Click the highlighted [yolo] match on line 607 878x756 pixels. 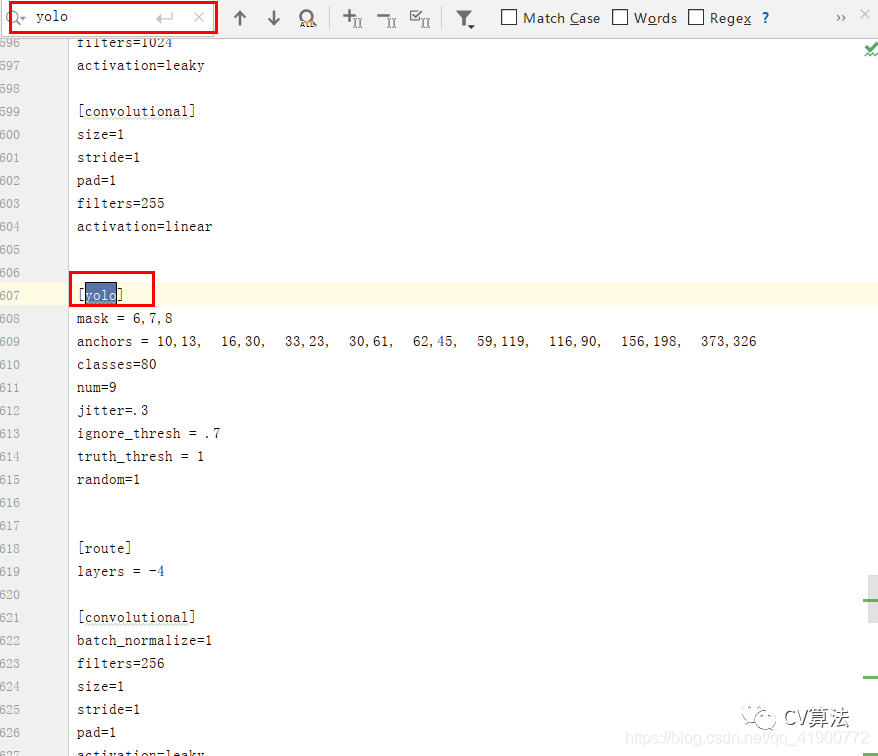(101, 295)
